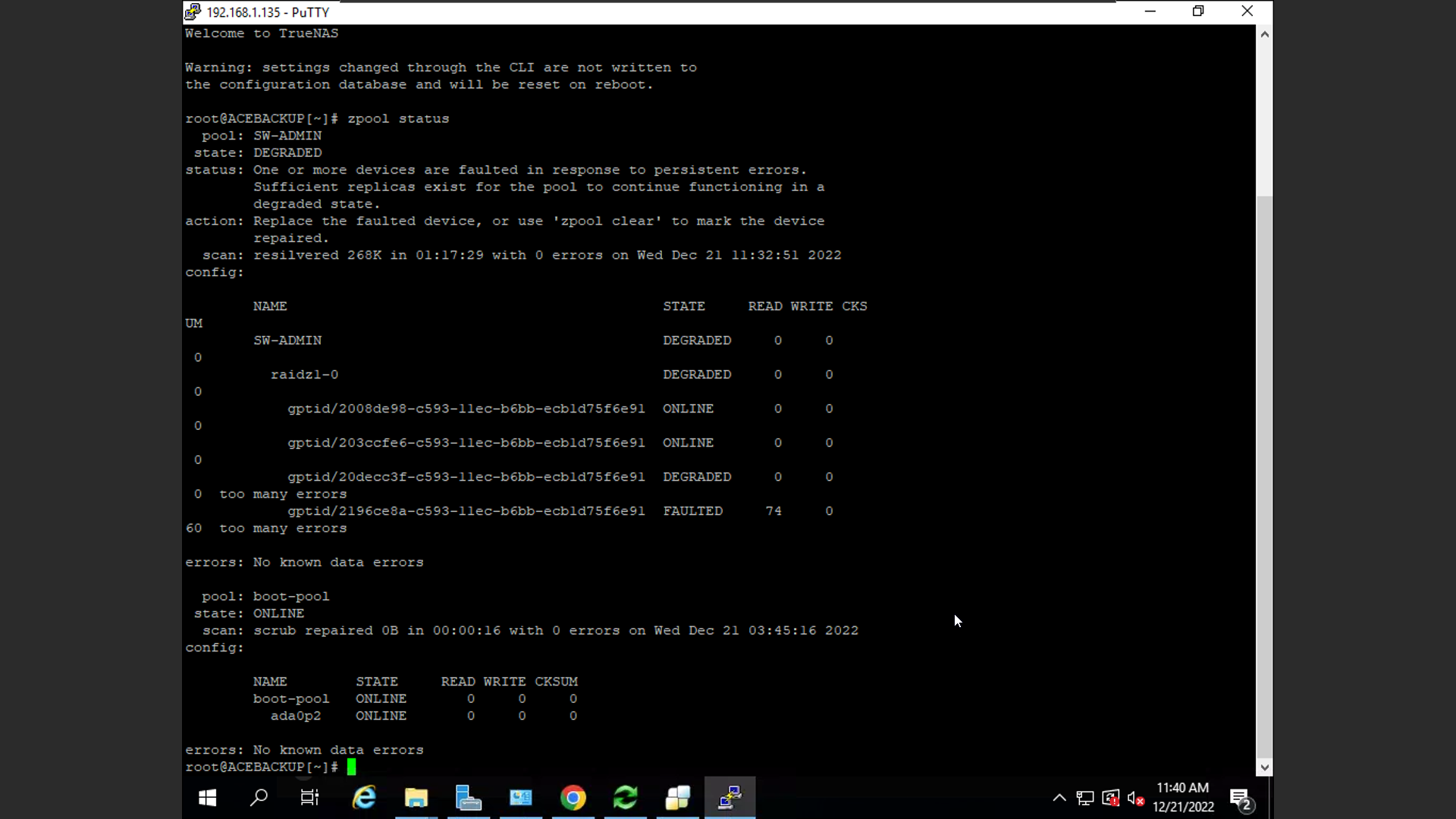Click the gptid/20decc3f device line
This screenshot has height=819, width=1456.
[x=466, y=477]
